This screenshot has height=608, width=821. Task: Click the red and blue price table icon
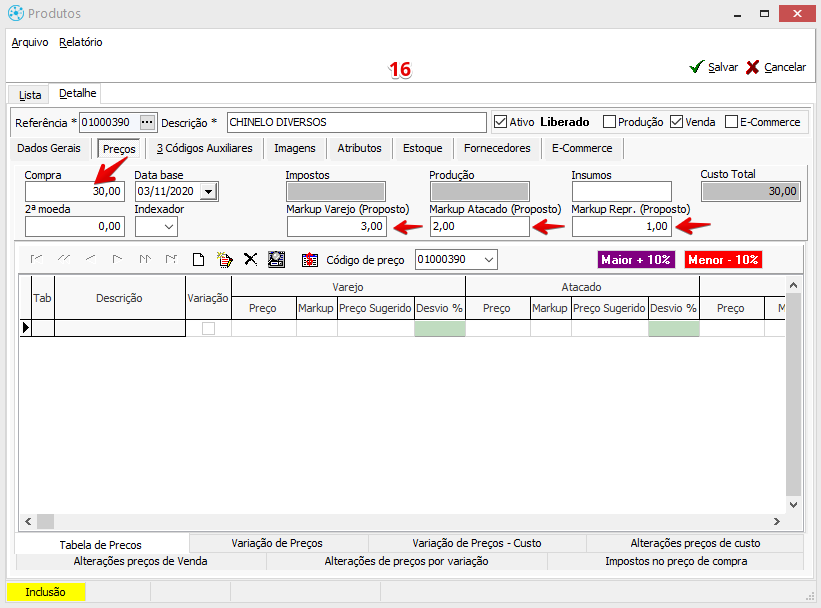(309, 260)
